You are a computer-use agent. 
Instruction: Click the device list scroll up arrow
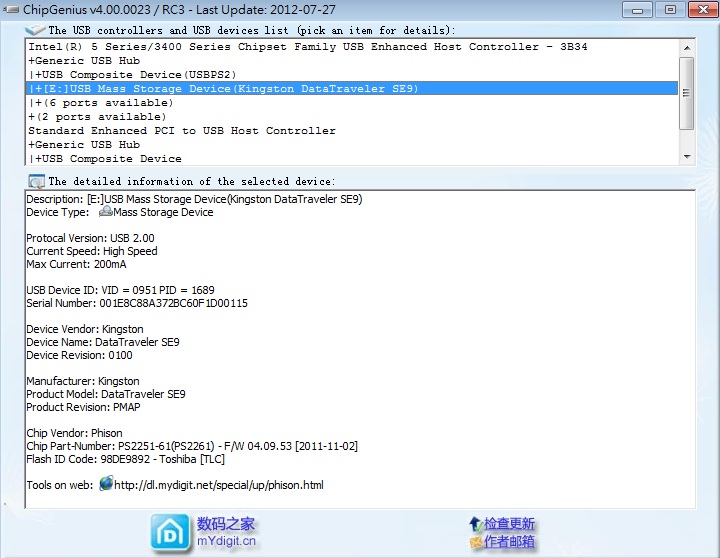point(687,48)
